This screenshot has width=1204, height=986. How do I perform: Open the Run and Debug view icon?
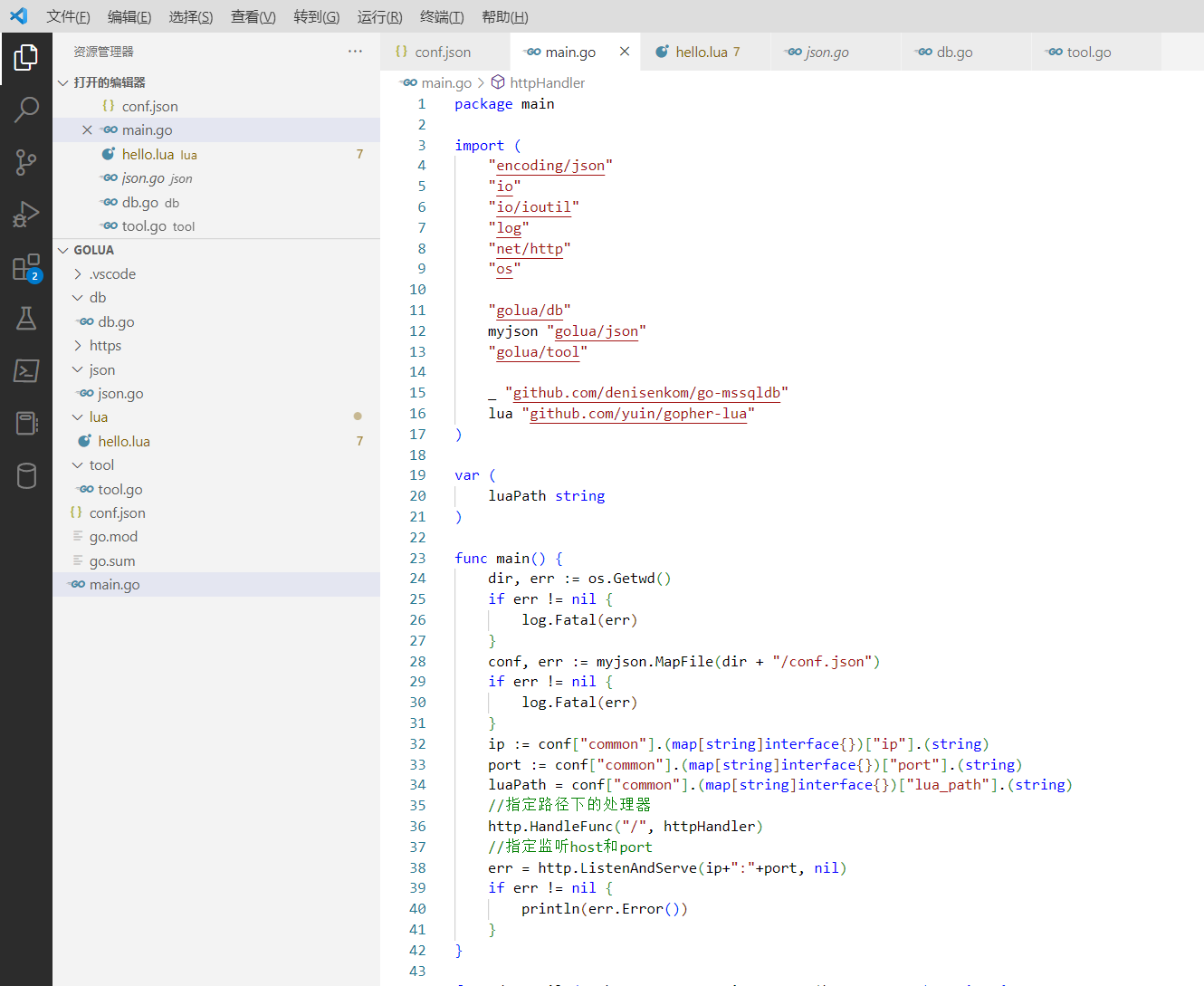coord(26,215)
